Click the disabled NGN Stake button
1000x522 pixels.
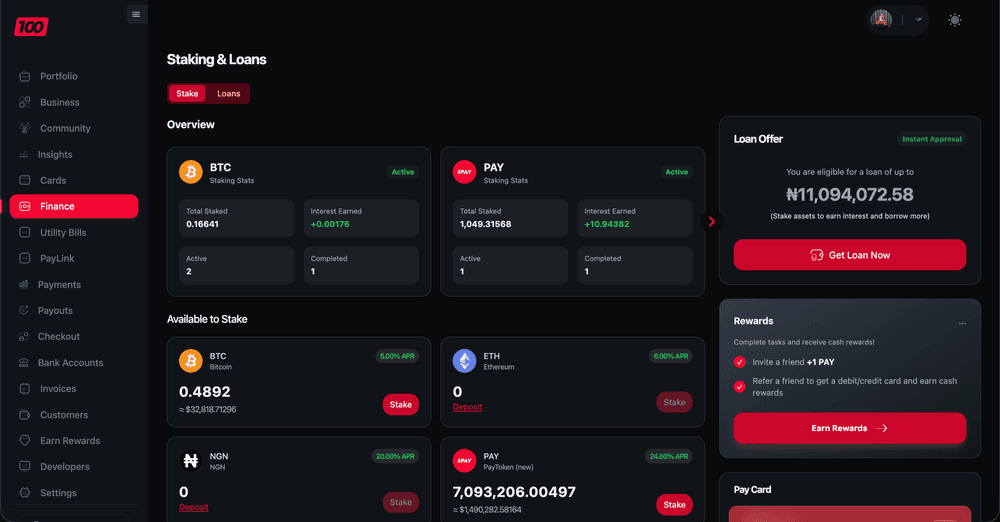[401, 502]
